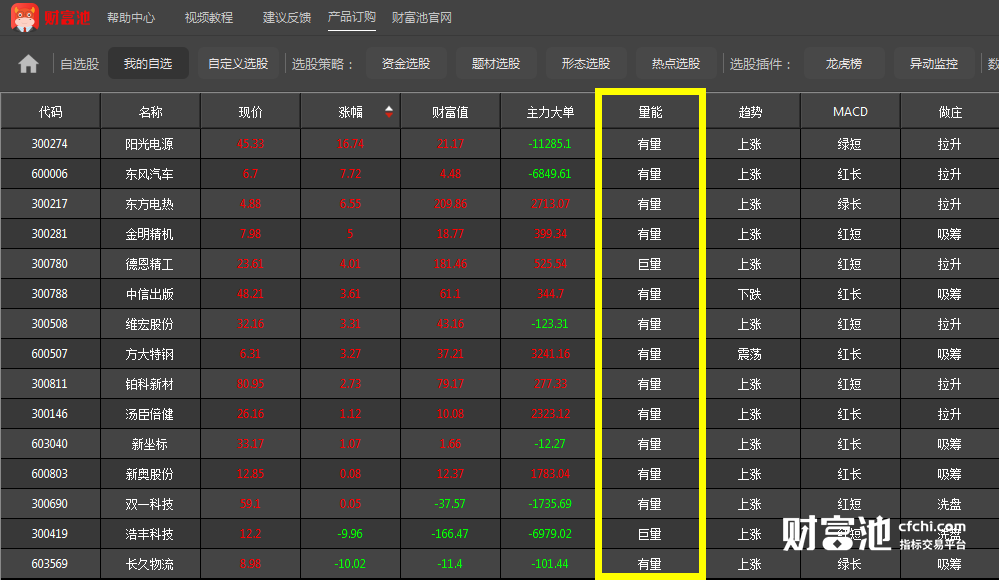This screenshot has height=580, width=999.
Task: Click 主力大单 value -11285.1
Action: click(550, 144)
